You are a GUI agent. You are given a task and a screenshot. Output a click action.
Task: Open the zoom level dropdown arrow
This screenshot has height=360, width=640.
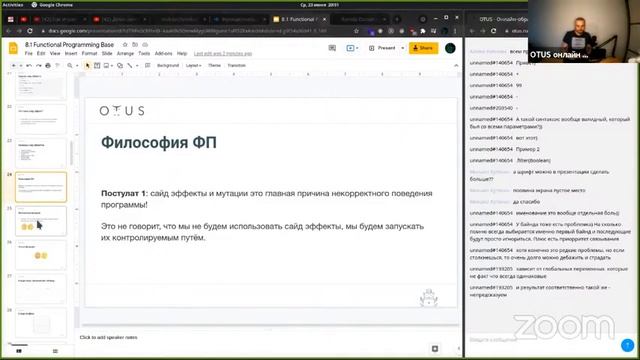77,65
